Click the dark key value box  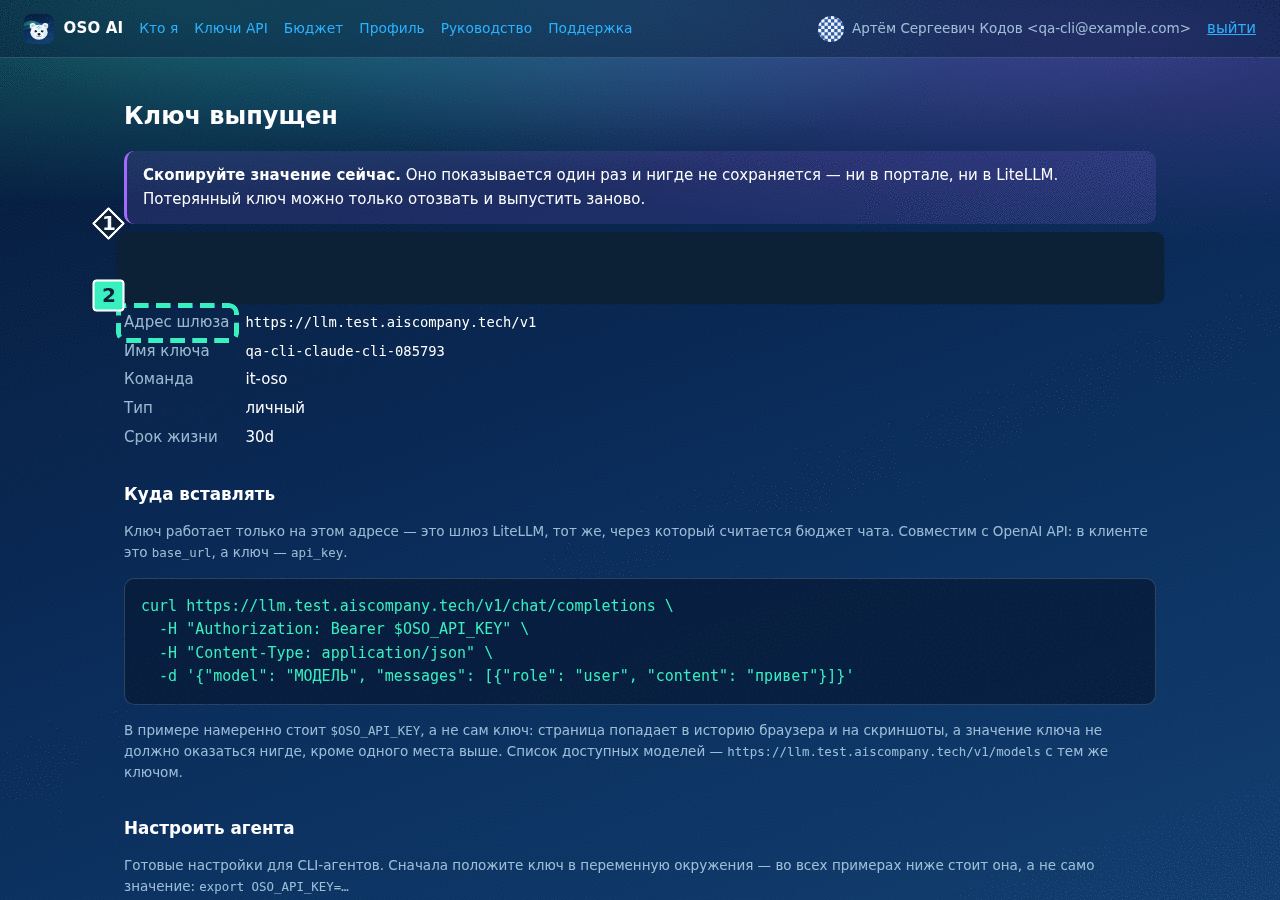pos(640,268)
